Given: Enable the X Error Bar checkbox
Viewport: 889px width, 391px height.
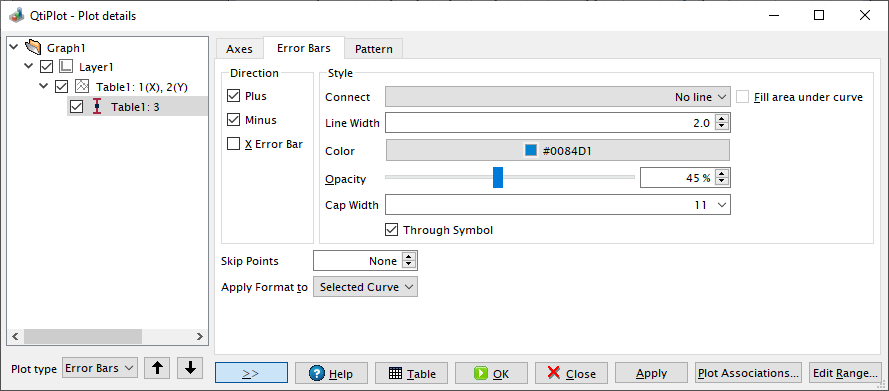Looking at the screenshot, I should tap(233, 144).
